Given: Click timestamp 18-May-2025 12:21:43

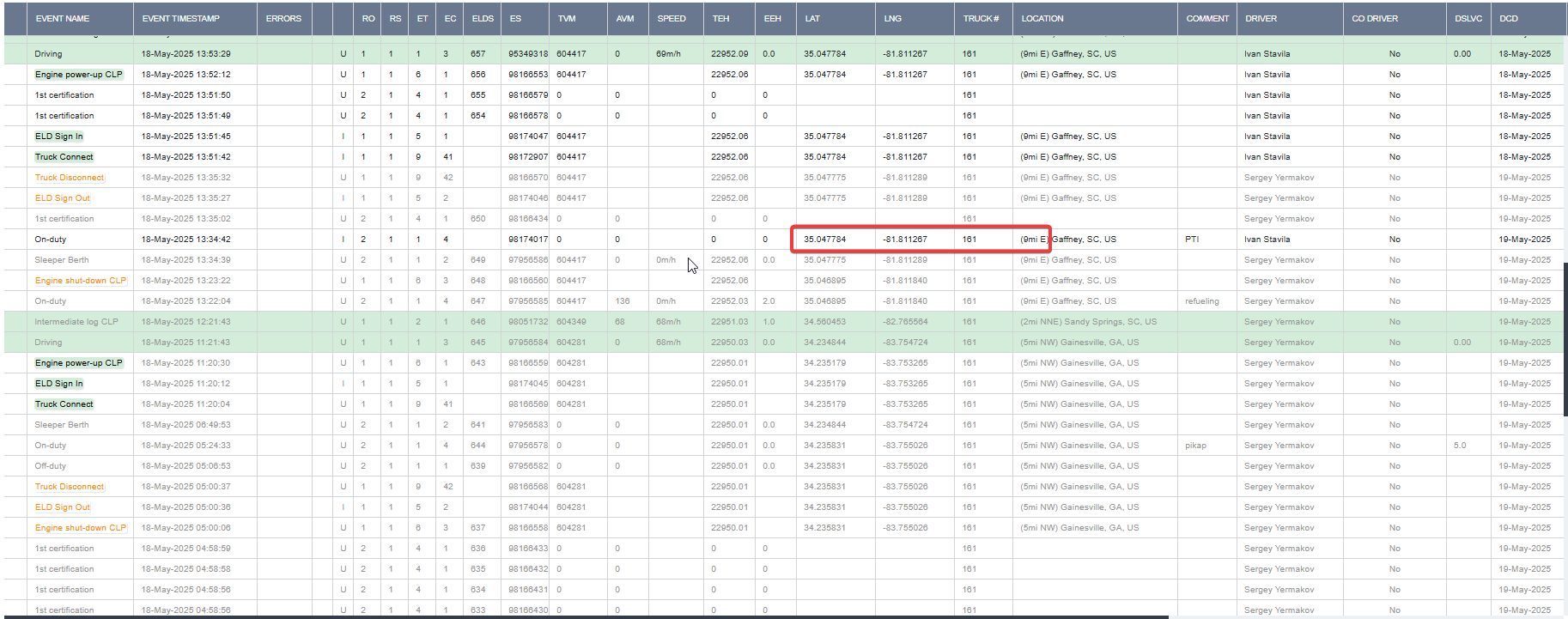Looking at the screenshot, I should 185,322.
